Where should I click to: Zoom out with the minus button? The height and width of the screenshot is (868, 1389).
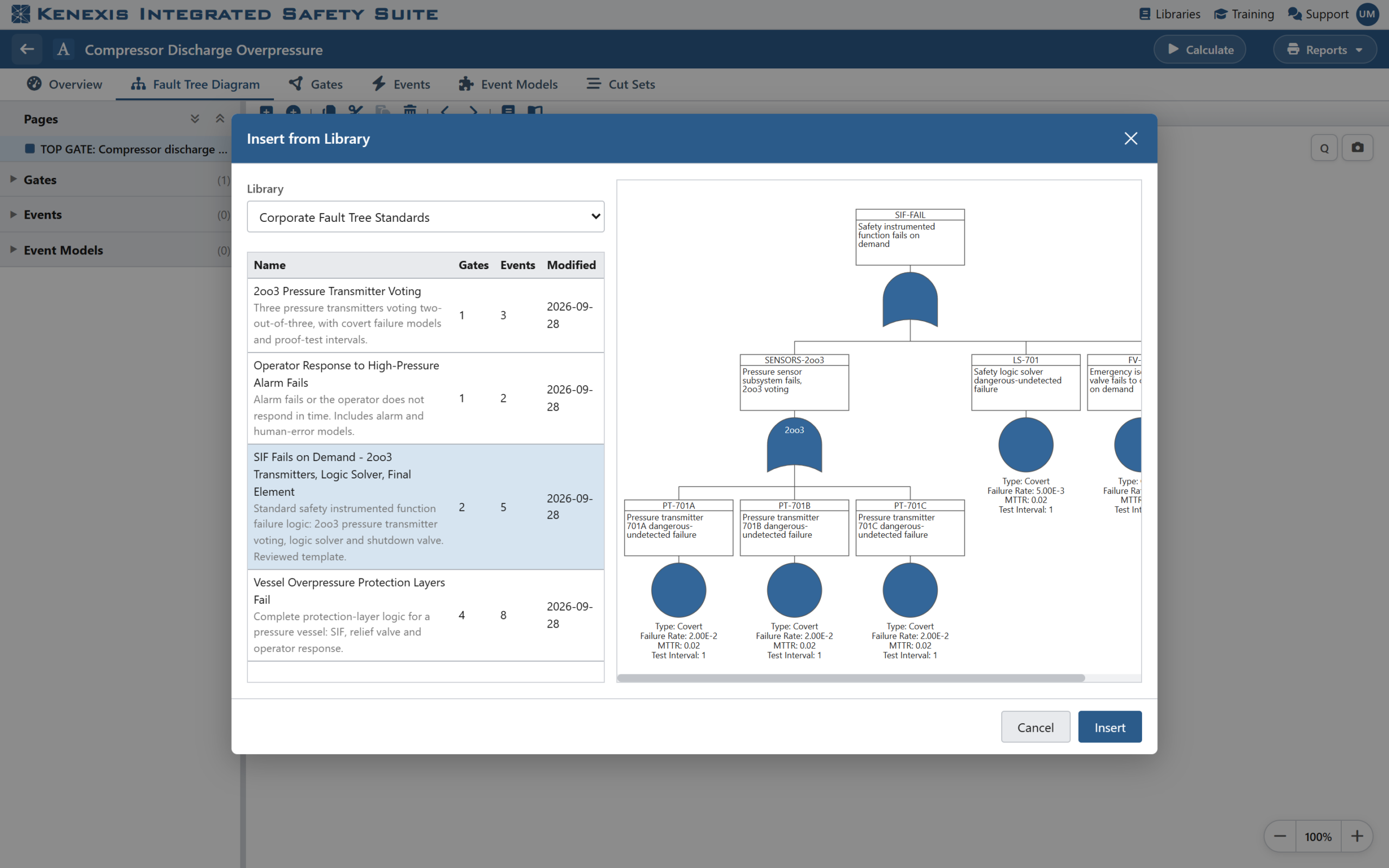click(x=1280, y=837)
